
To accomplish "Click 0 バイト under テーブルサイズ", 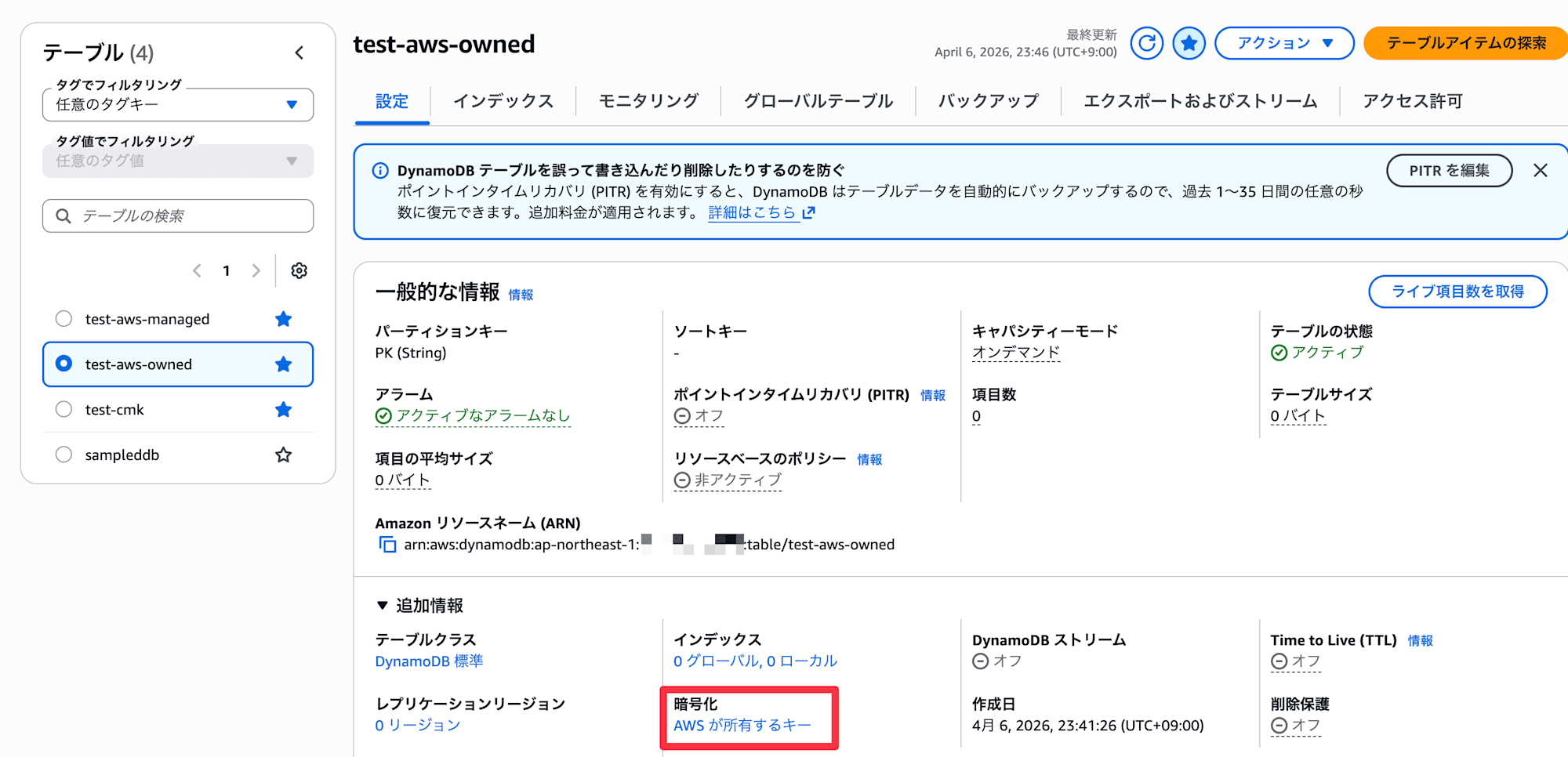I will [x=1298, y=416].
